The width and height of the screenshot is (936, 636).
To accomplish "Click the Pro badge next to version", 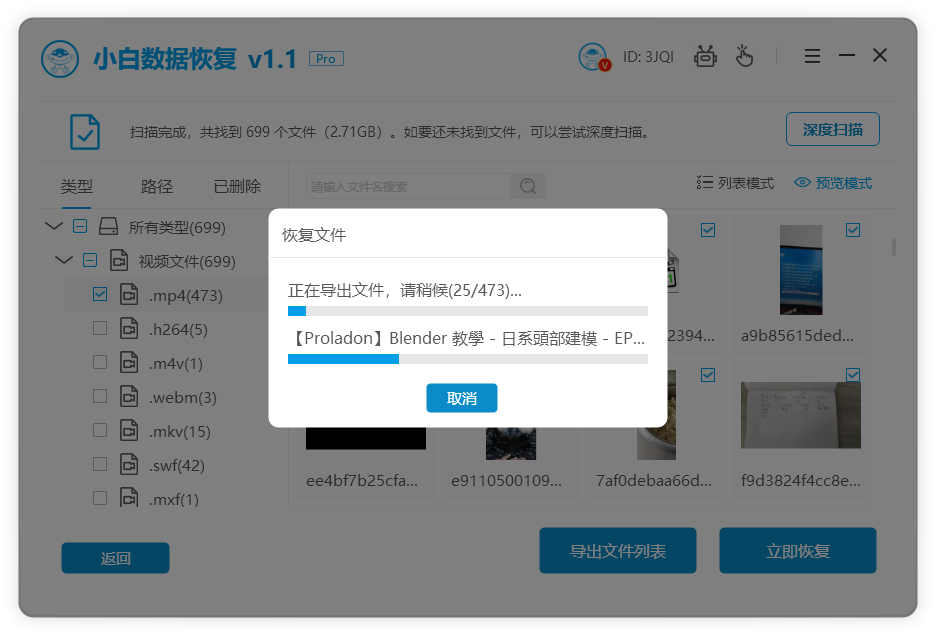I will 326,59.
